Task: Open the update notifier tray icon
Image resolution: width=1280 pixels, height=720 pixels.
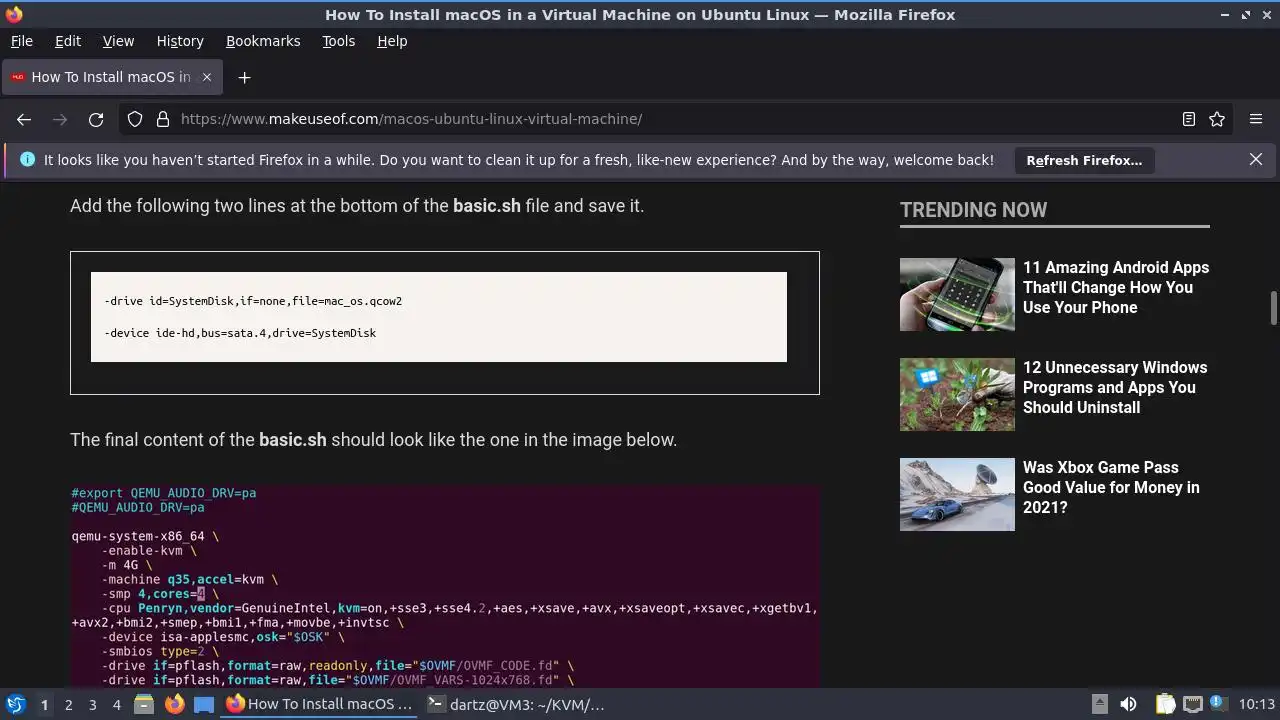Action: pyautogui.click(x=1218, y=704)
